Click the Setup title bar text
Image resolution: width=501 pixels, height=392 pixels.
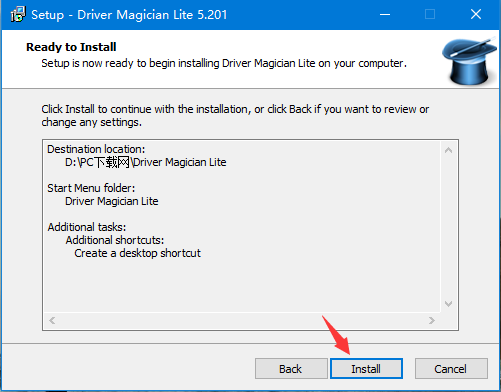point(129,15)
